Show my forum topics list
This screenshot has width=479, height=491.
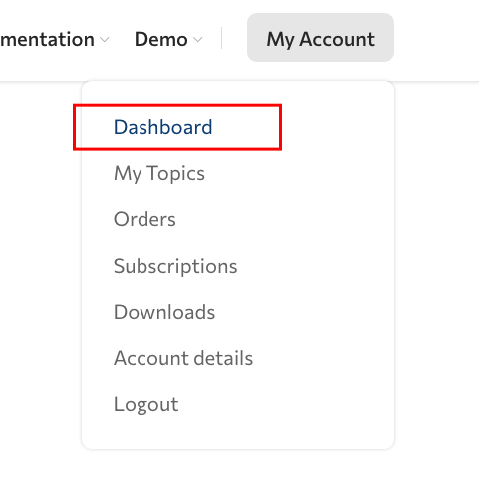159,173
